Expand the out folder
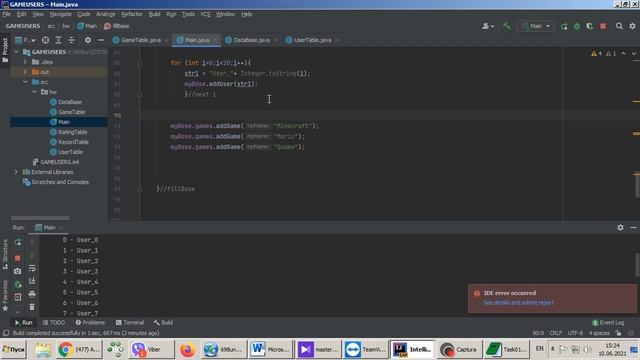This screenshot has width=640, height=360. pos(25,72)
